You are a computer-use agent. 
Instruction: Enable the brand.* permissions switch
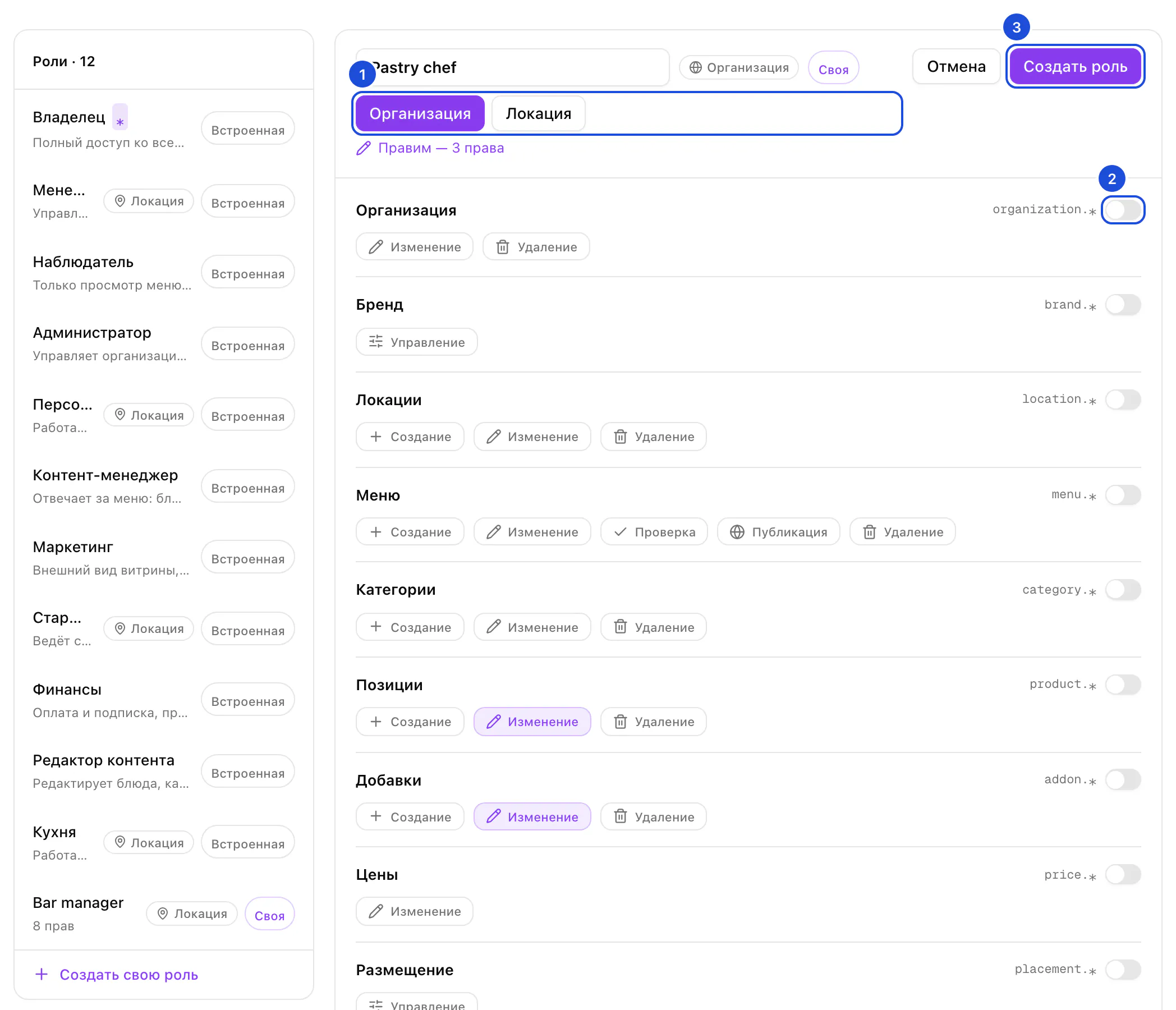(1123, 305)
